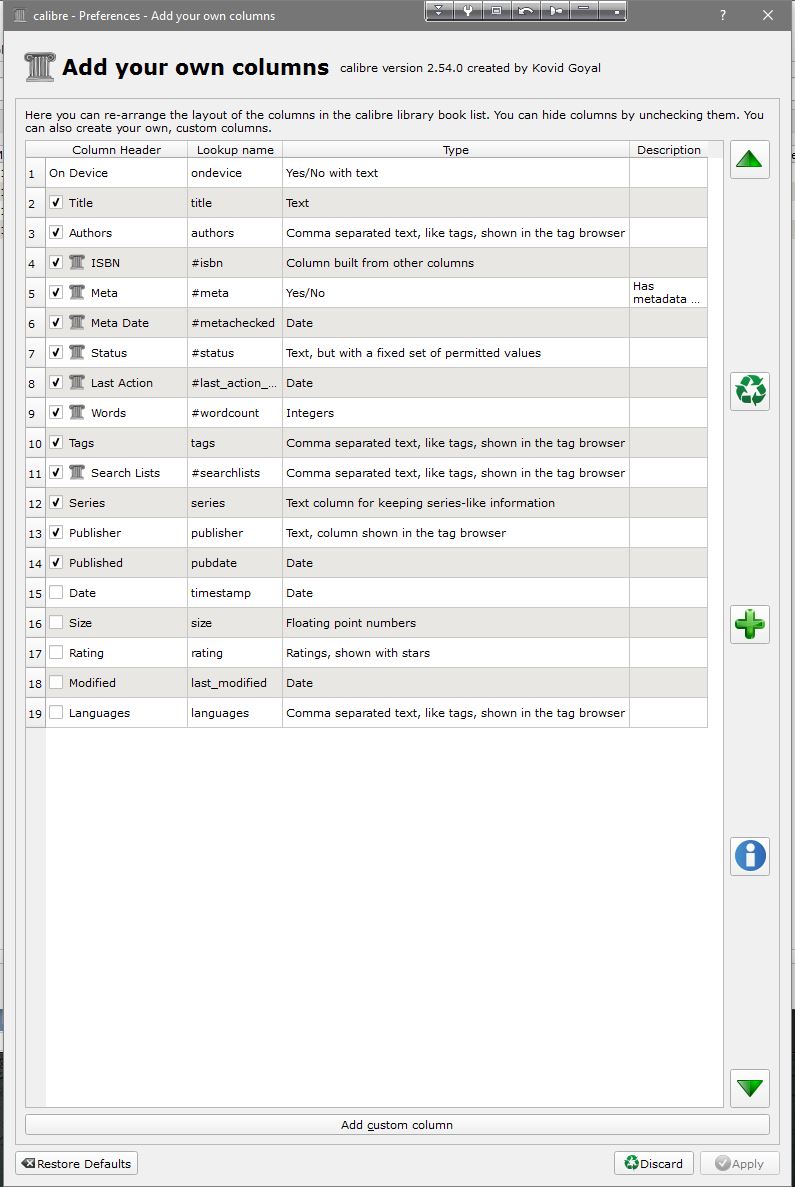Click 'Ratings, shown with stars' type cell

point(456,653)
